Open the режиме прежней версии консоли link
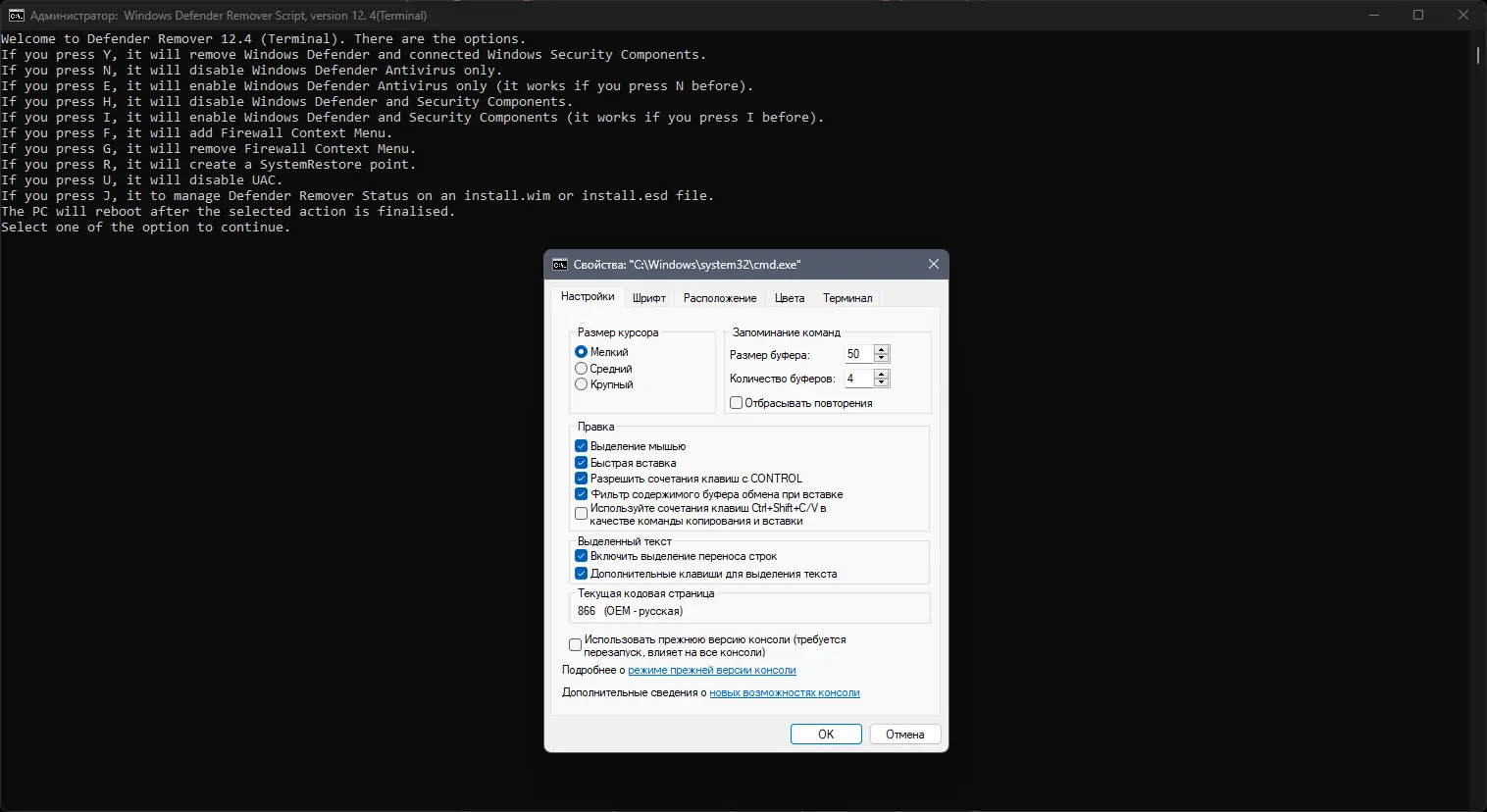Viewport: 1487px width, 812px height. pos(712,671)
